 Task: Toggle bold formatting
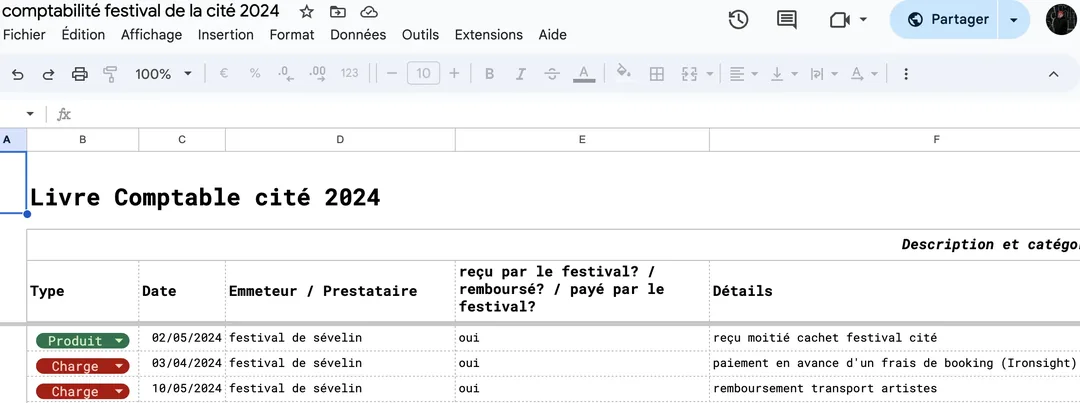point(489,74)
